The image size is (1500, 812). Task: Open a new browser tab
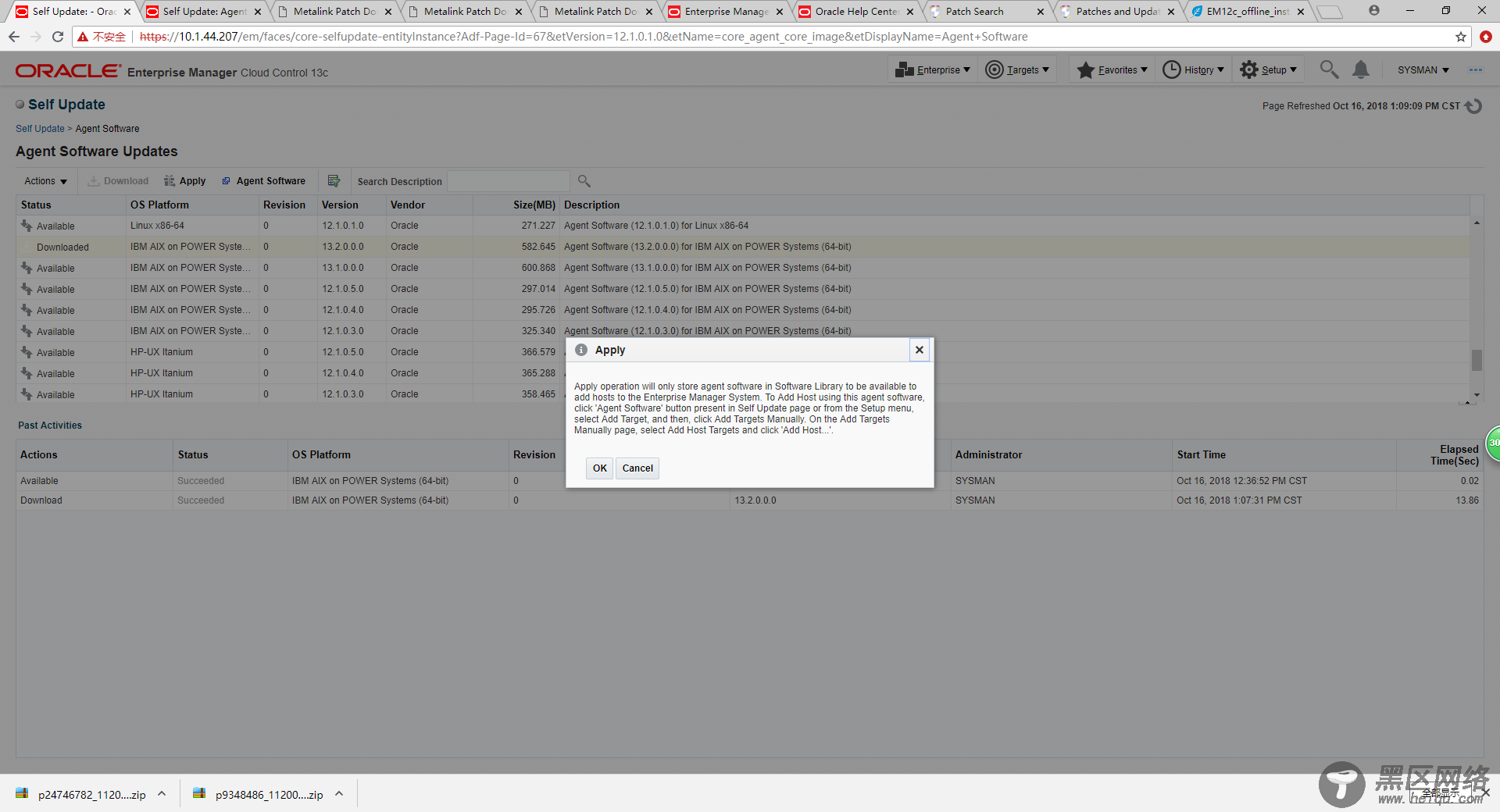[1330, 12]
